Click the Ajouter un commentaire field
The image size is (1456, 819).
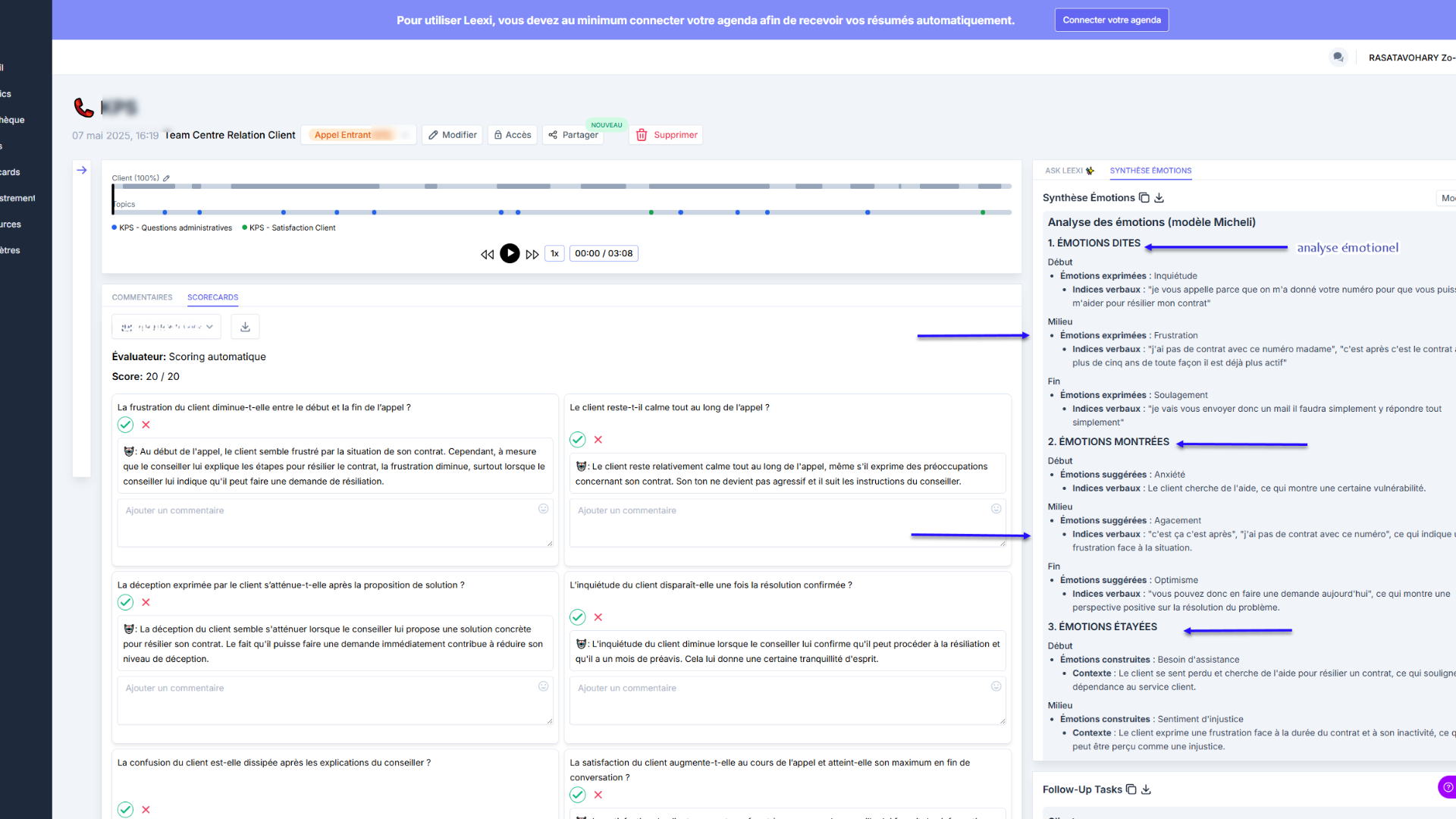[334, 523]
